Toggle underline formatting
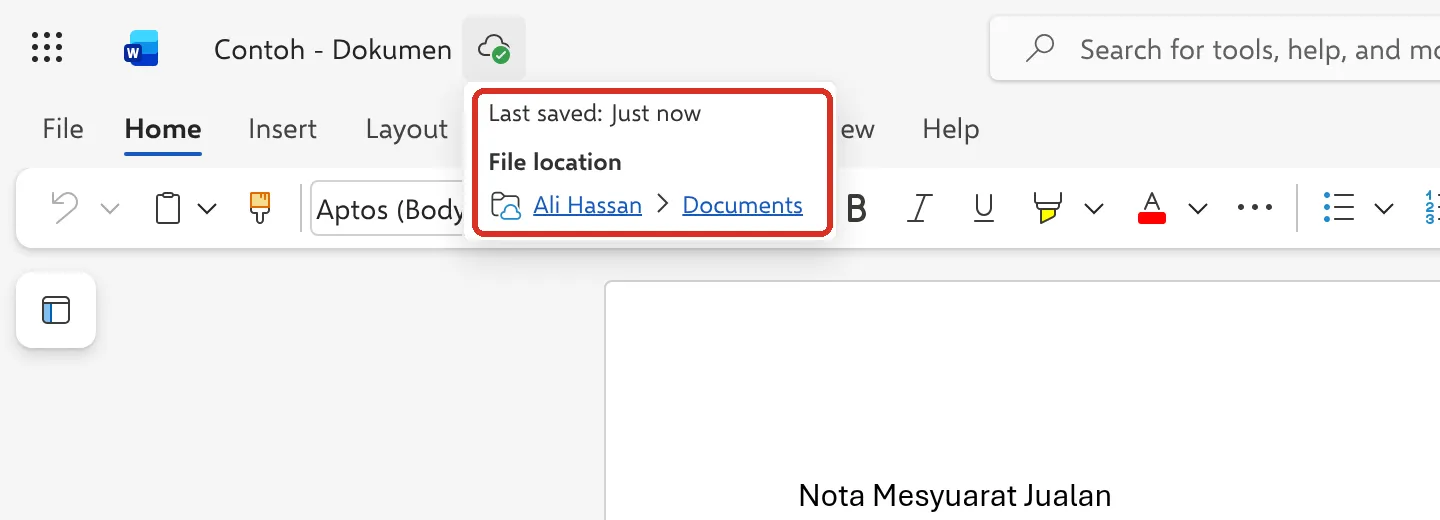This screenshot has height=520, width=1440. click(983, 208)
